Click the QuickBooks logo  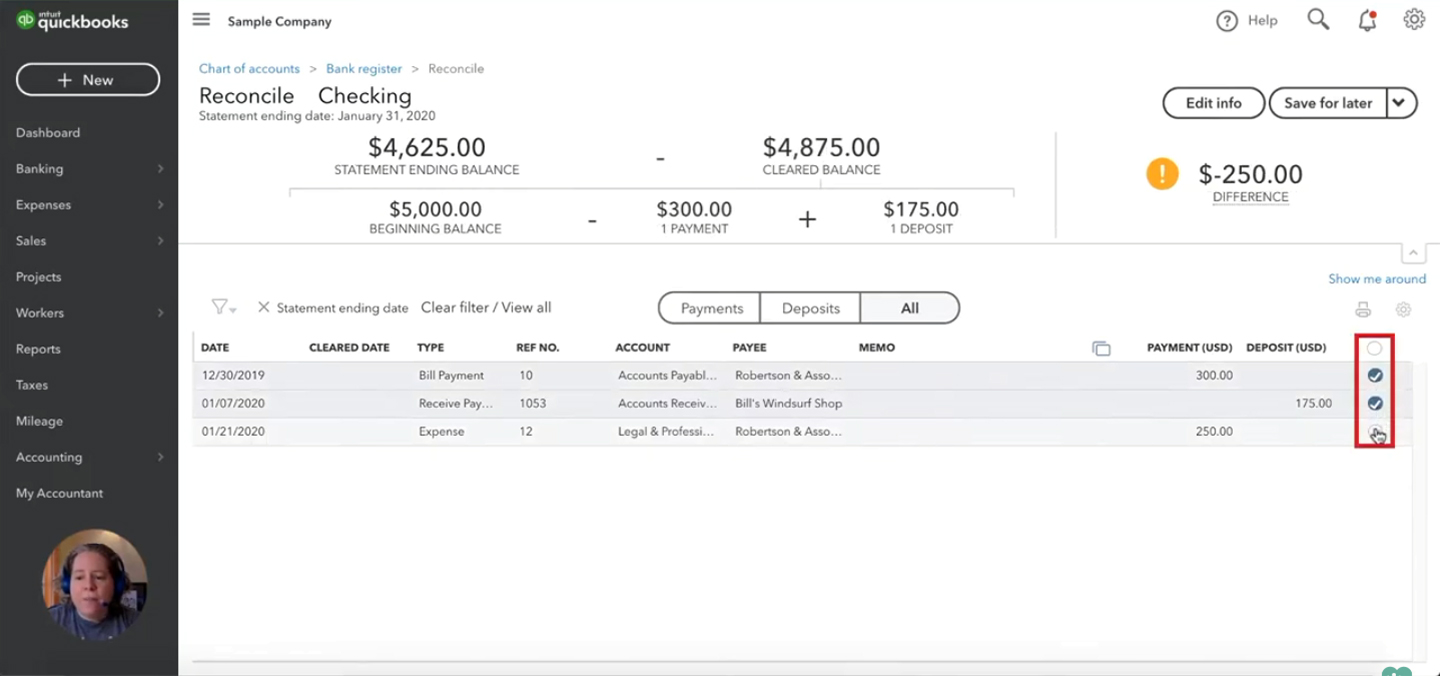[72, 20]
